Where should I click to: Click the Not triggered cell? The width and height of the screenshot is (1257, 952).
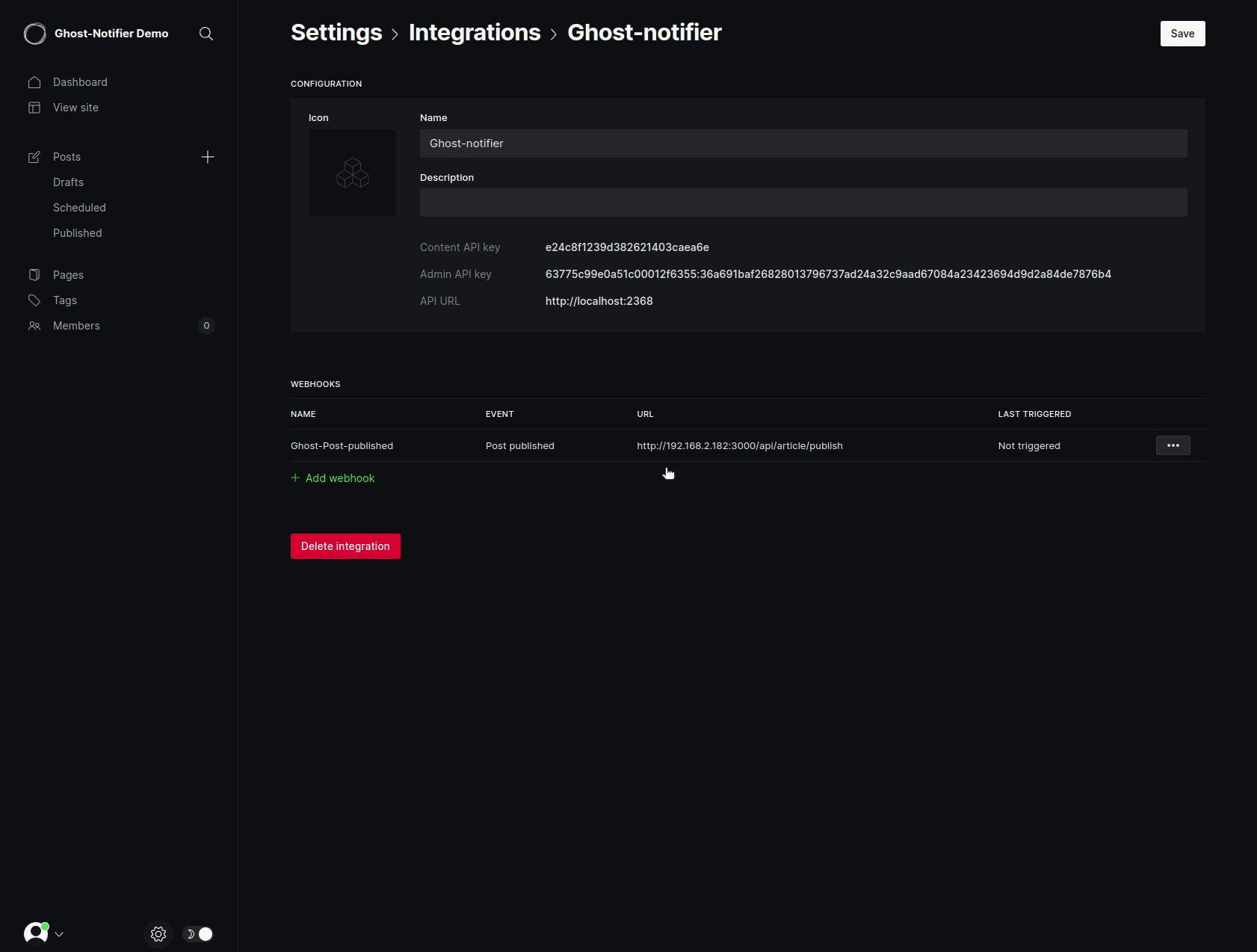coord(1029,446)
